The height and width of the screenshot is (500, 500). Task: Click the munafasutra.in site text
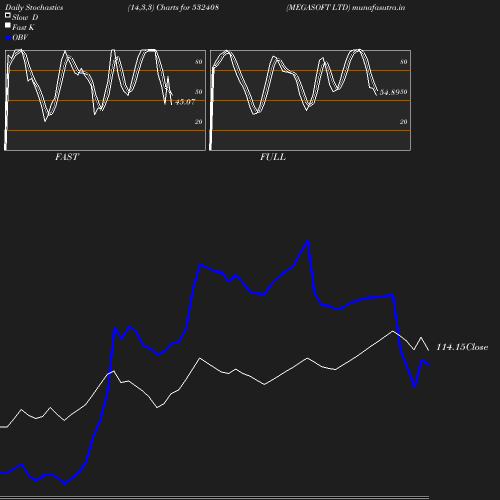[x=379, y=7]
